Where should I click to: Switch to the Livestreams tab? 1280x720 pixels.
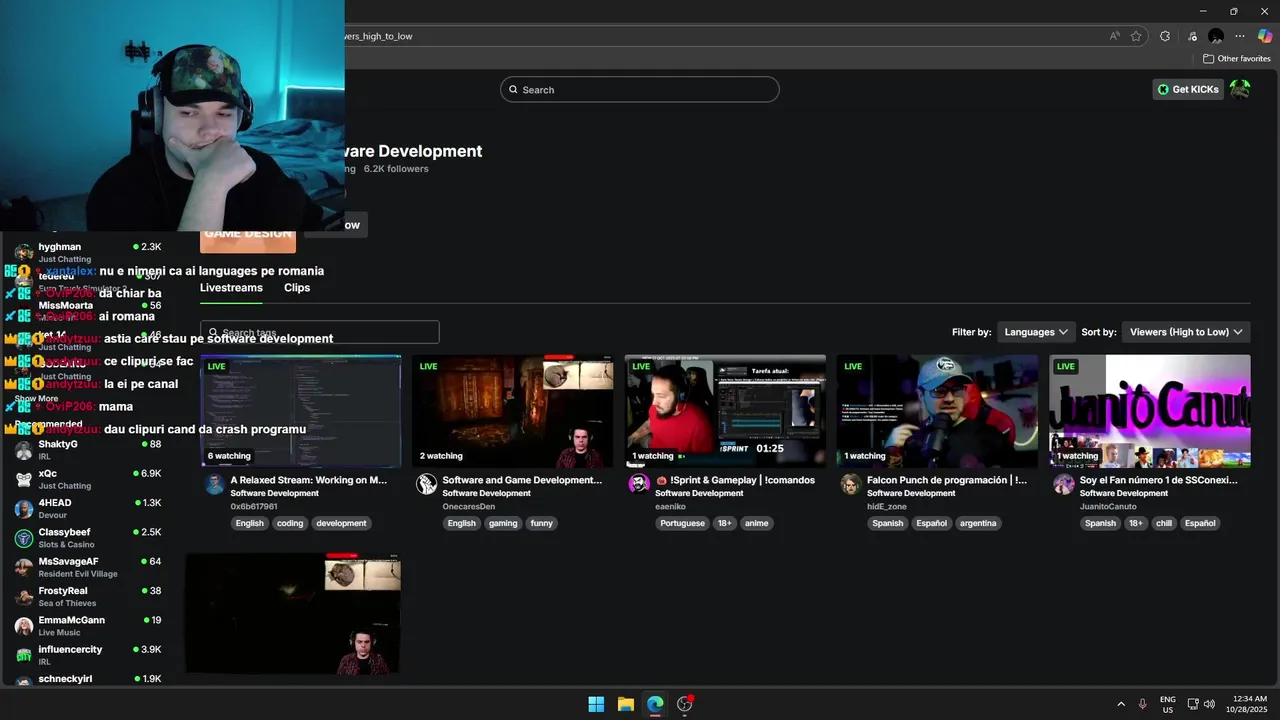tap(231, 288)
